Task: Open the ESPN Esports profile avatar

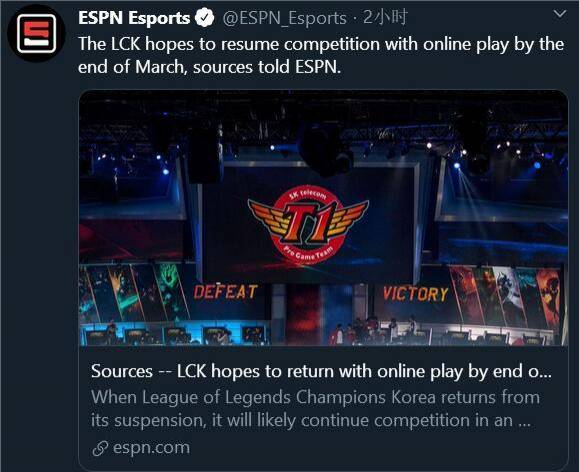Action: pyautogui.click(x=36, y=33)
